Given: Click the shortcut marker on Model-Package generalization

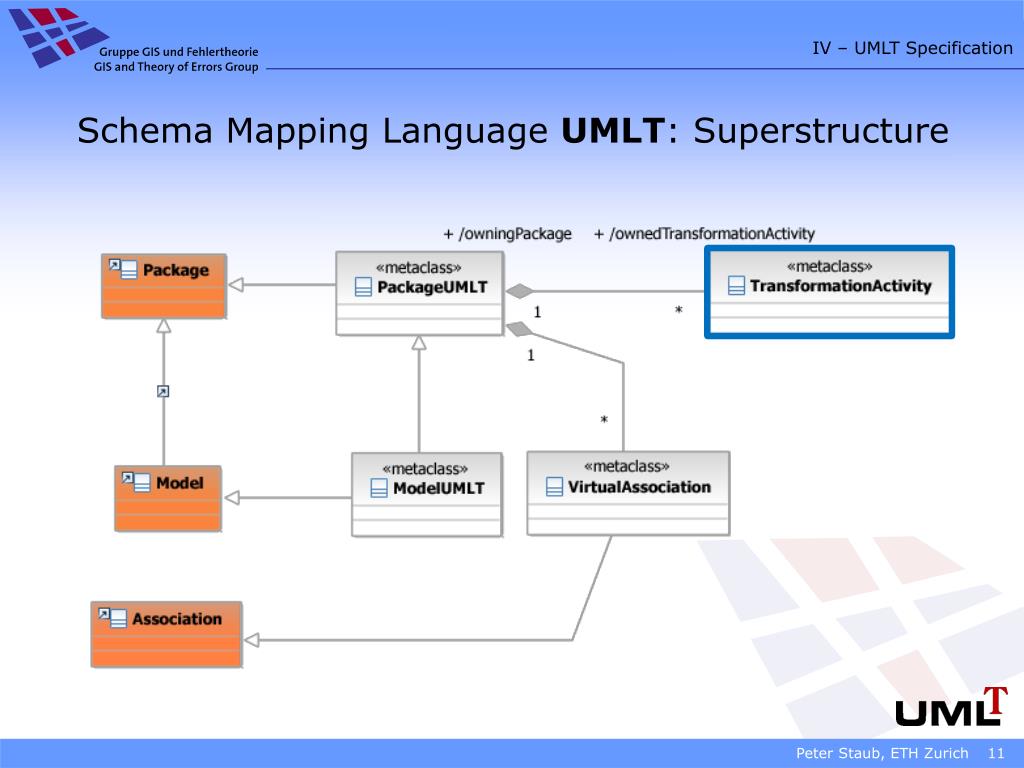Looking at the screenshot, I should [163, 391].
